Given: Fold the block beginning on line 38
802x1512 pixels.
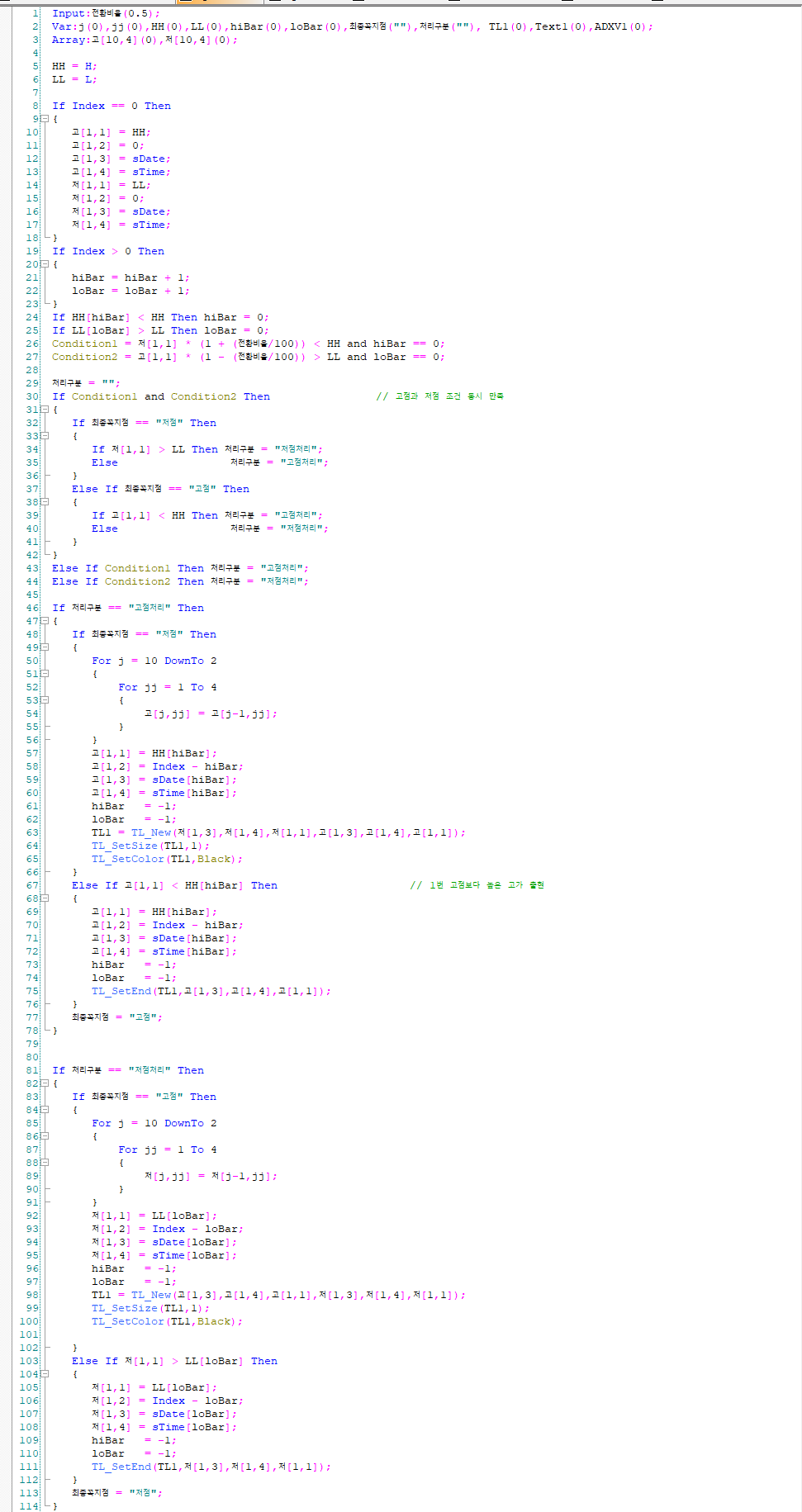Looking at the screenshot, I should pyautogui.click(x=45, y=502).
